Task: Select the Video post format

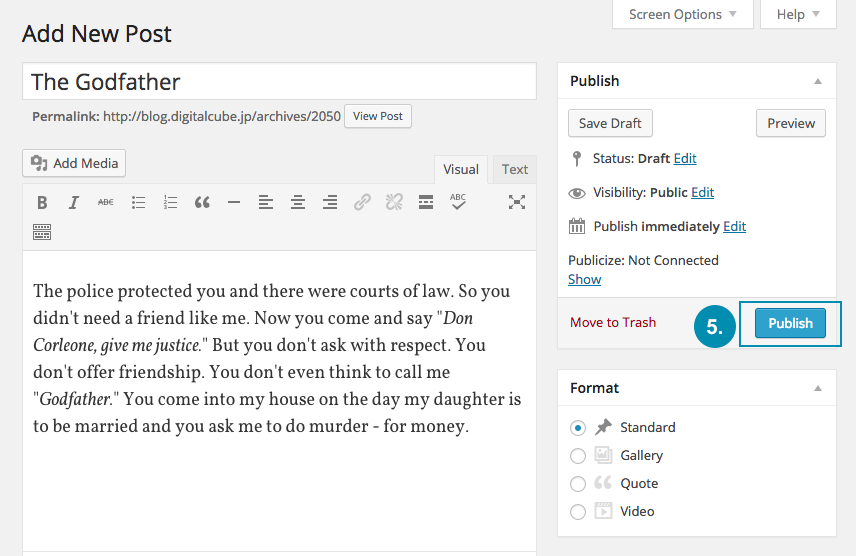Action: (x=578, y=511)
